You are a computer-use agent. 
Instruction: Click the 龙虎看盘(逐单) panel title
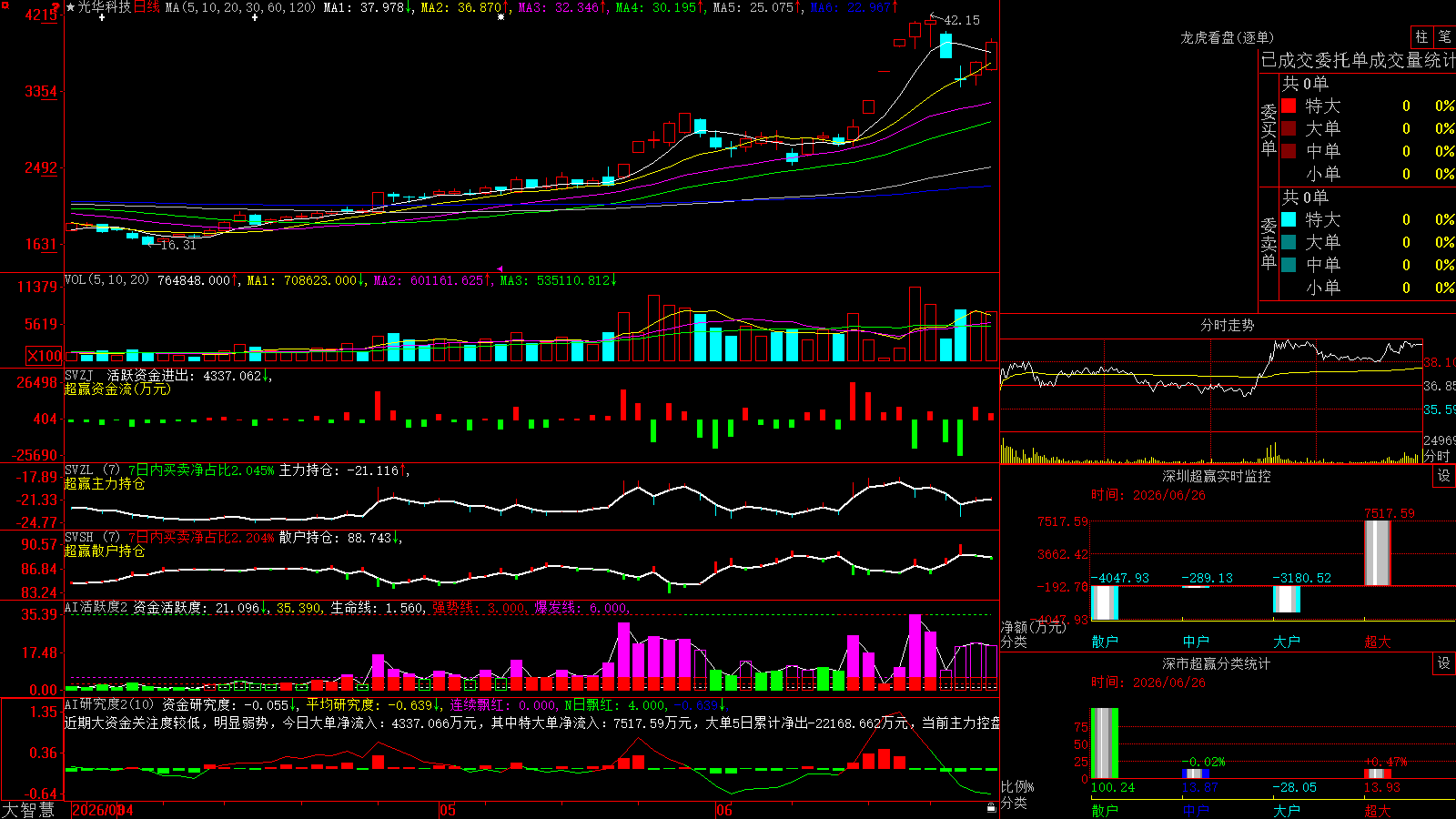pyautogui.click(x=1227, y=37)
